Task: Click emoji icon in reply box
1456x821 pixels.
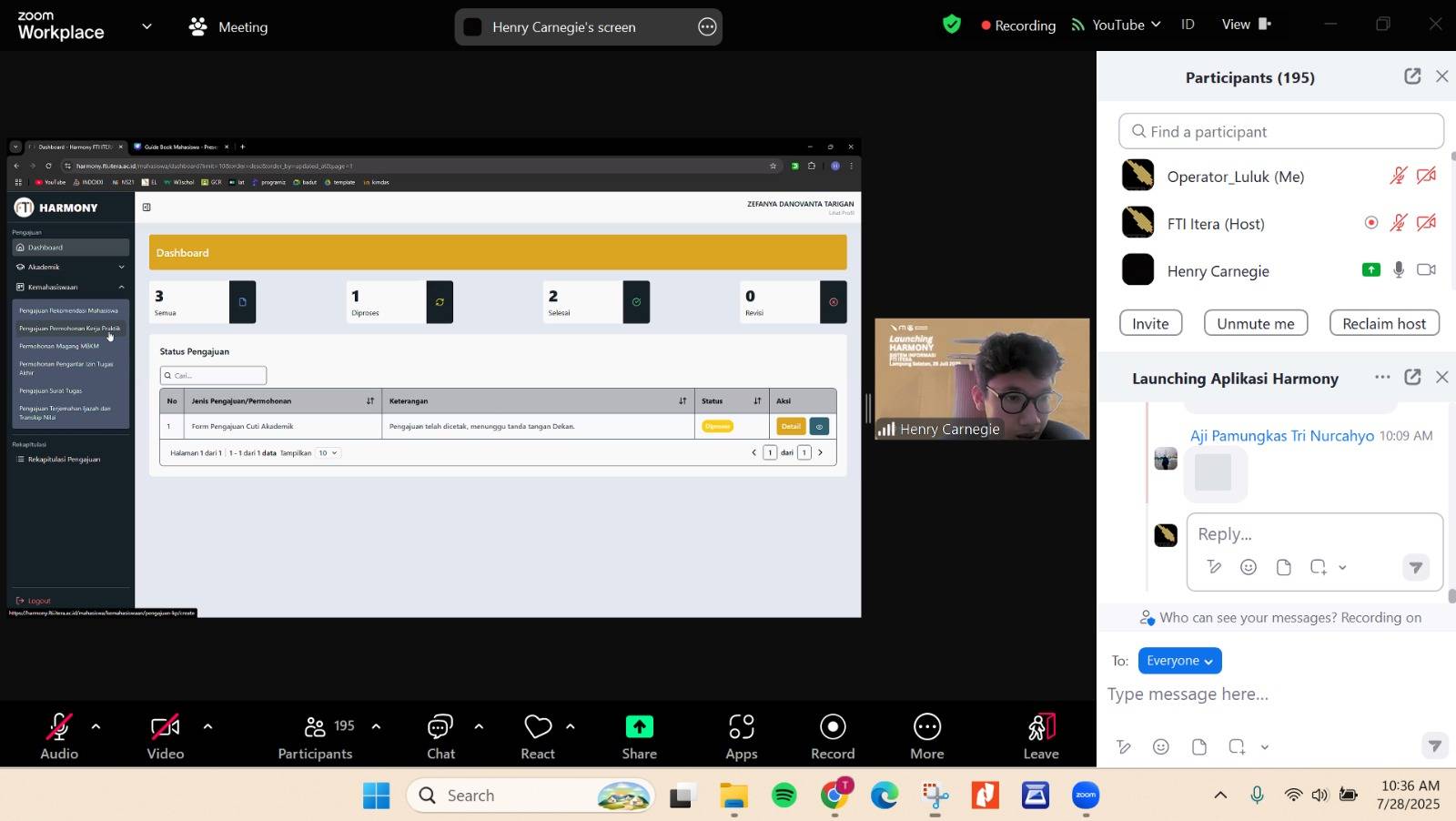Action: point(1249,567)
